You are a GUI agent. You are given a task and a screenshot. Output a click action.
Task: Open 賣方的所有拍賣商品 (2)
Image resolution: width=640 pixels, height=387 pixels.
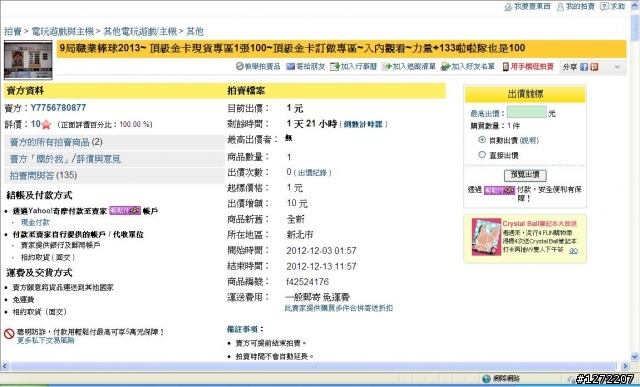click(114, 142)
